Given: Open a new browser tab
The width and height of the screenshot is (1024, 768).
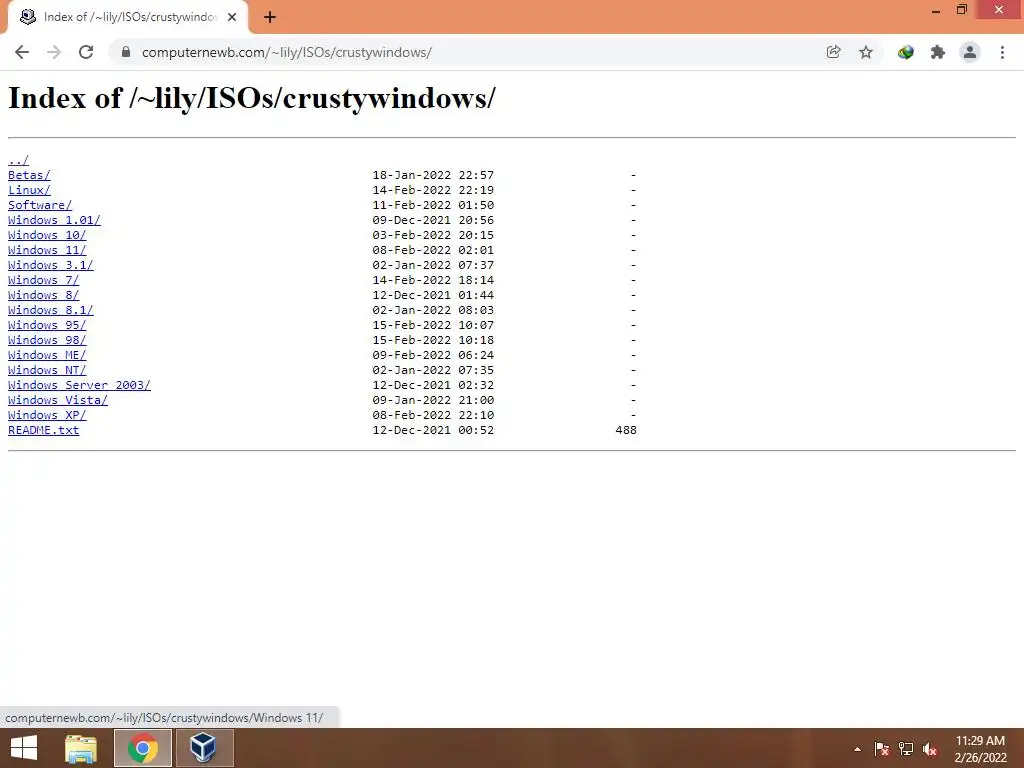Looking at the screenshot, I should [x=270, y=17].
